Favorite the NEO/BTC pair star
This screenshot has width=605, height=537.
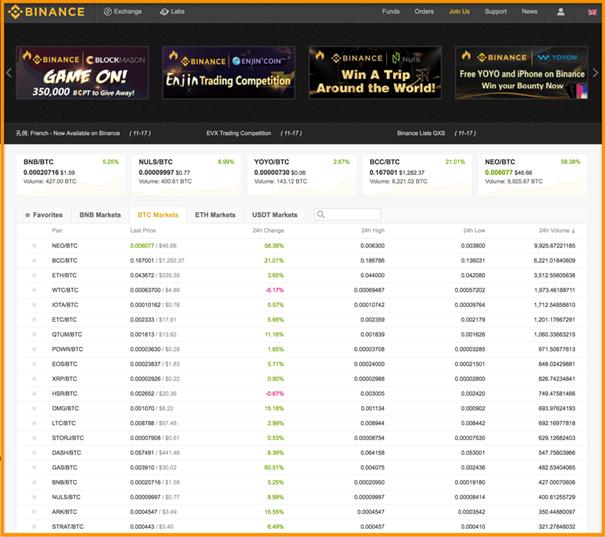[x=34, y=245]
